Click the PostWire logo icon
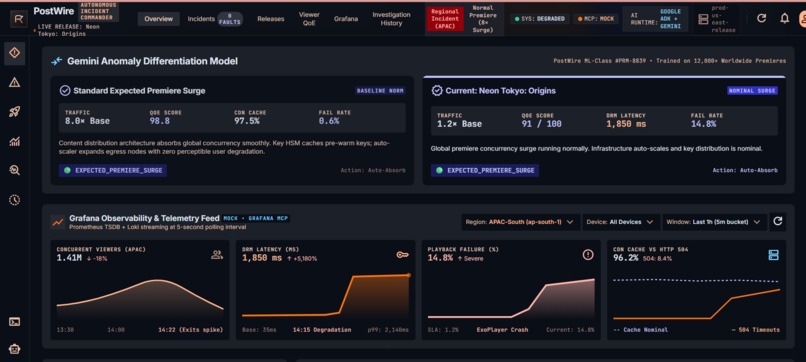The width and height of the screenshot is (806, 362). tap(19, 19)
